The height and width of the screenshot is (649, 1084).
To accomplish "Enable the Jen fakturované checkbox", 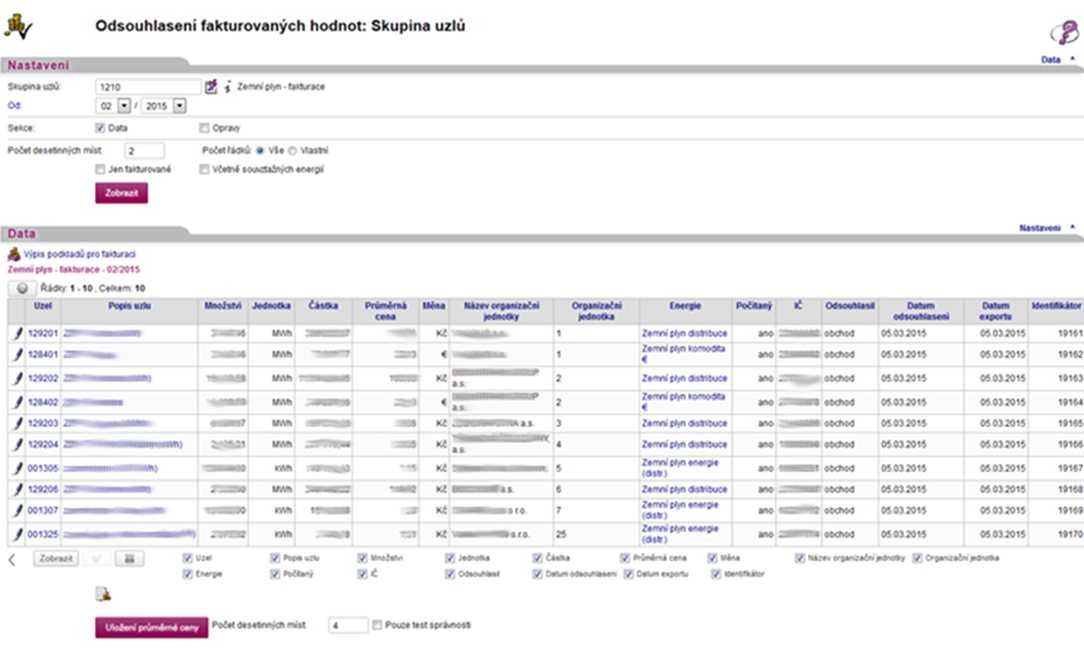I will [x=100, y=169].
